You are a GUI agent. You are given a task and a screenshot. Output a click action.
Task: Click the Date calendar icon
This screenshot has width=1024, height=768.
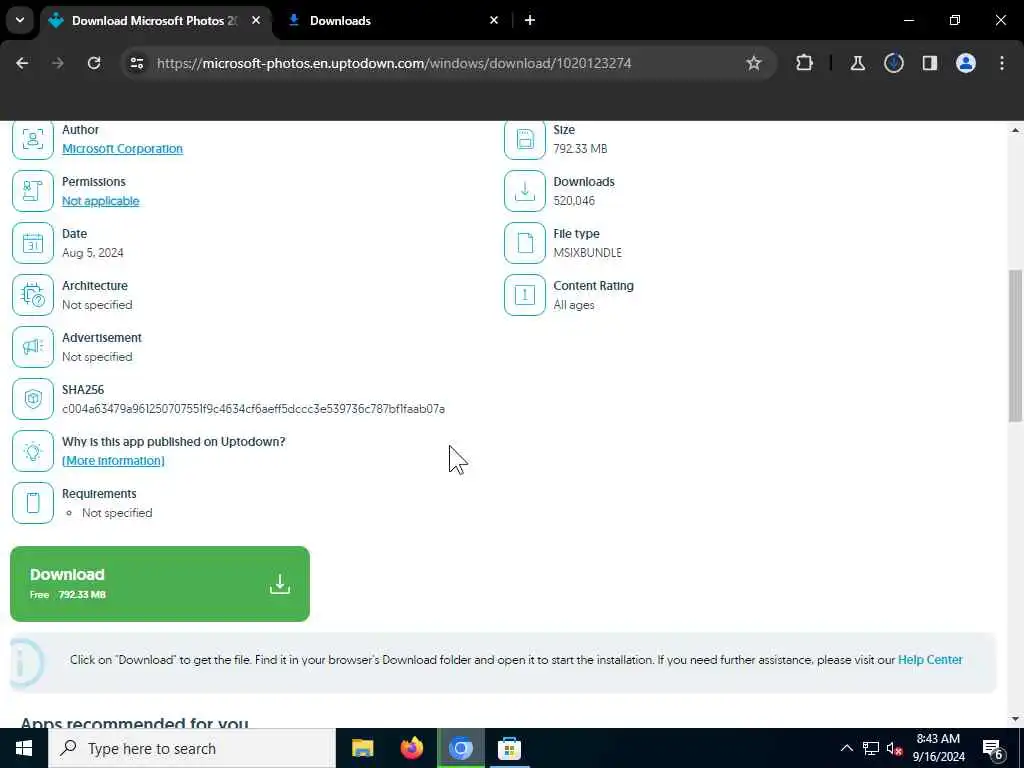(33, 243)
